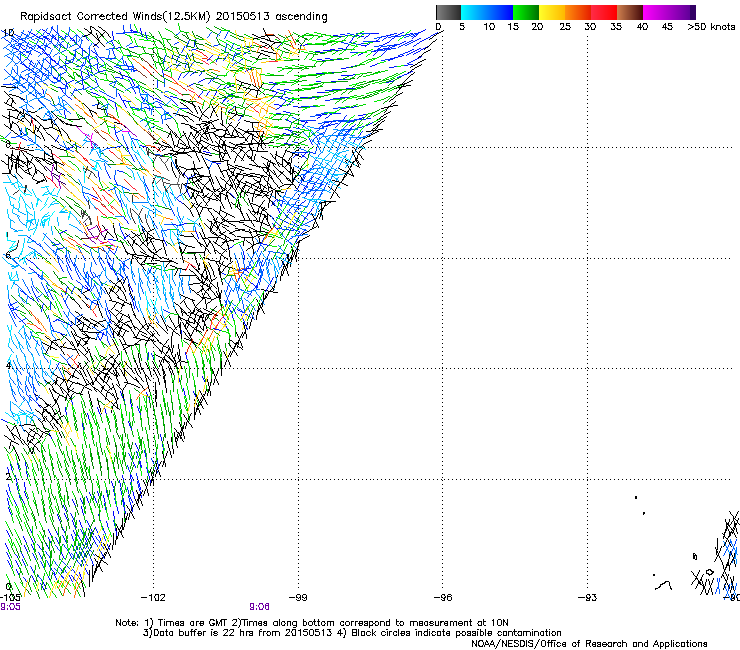Click the title 'Rapidscat Corrected Winds(12.5KM)'

coord(115,17)
